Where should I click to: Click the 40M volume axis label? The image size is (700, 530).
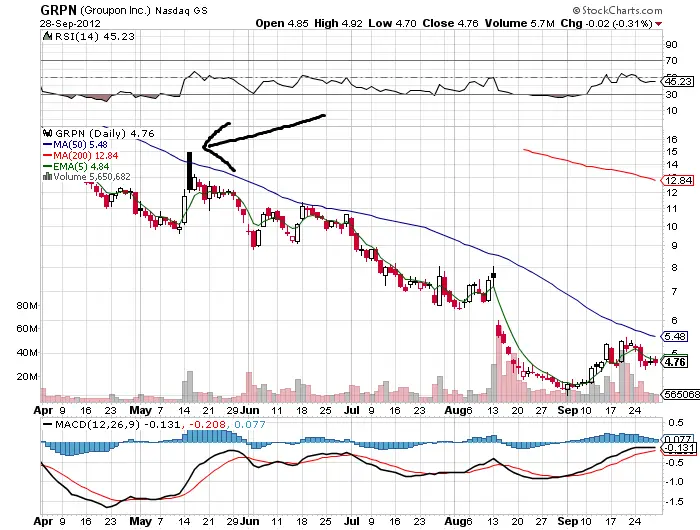tap(27, 353)
